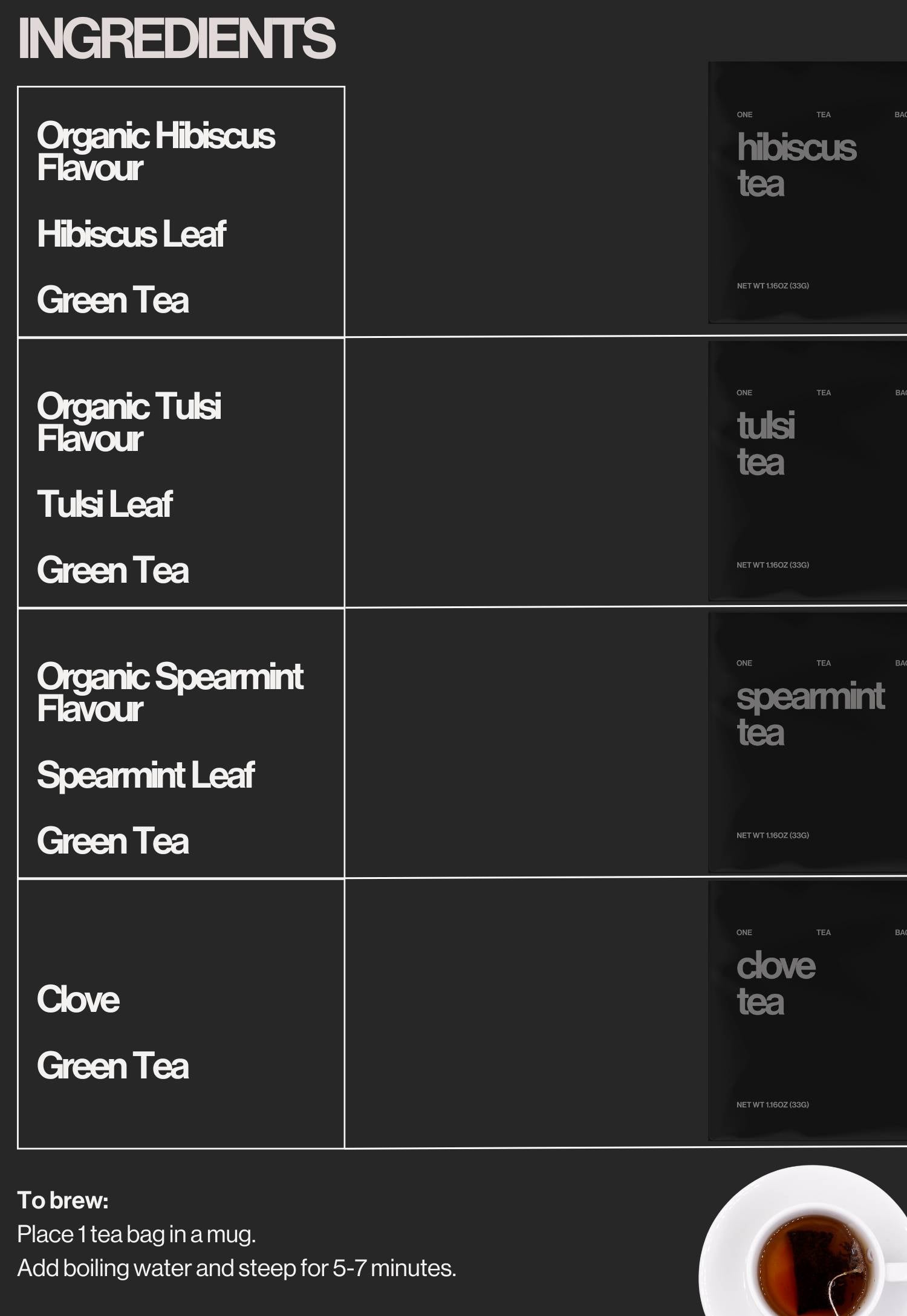Click the steep for 5-7 minutes instruction
Image resolution: width=907 pixels, height=1316 pixels.
pyautogui.click(x=236, y=1268)
